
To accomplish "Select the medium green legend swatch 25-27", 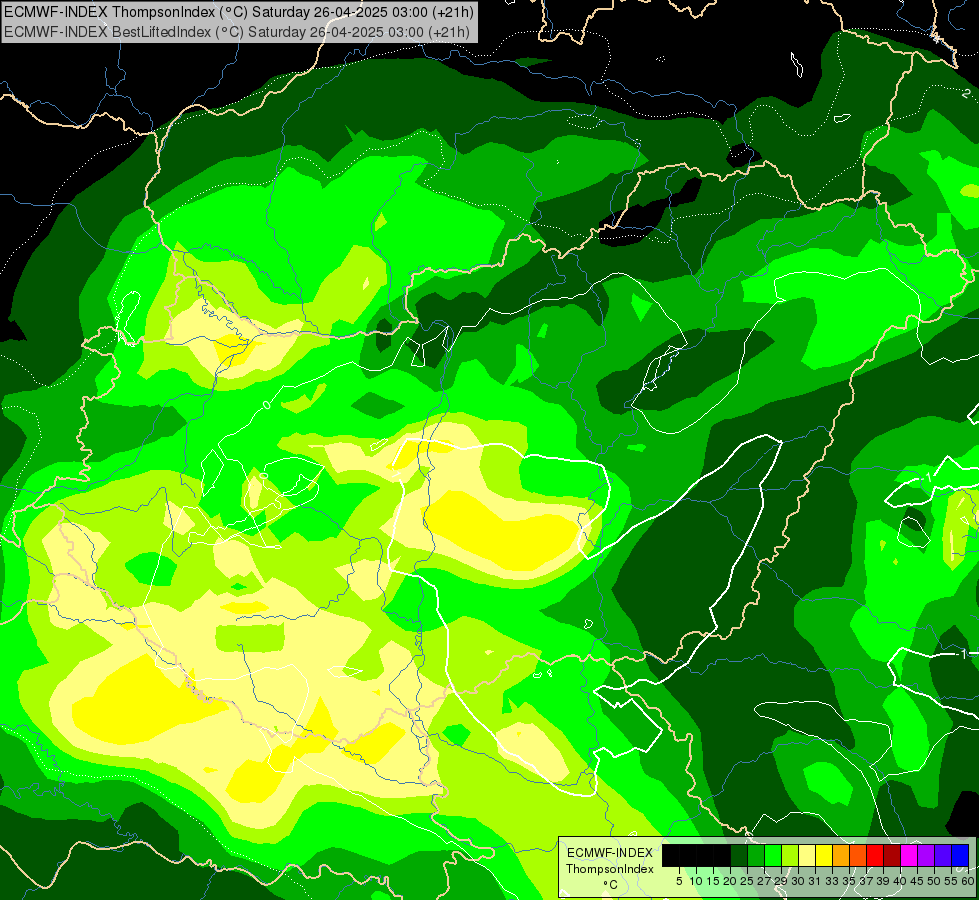I will click(756, 855).
